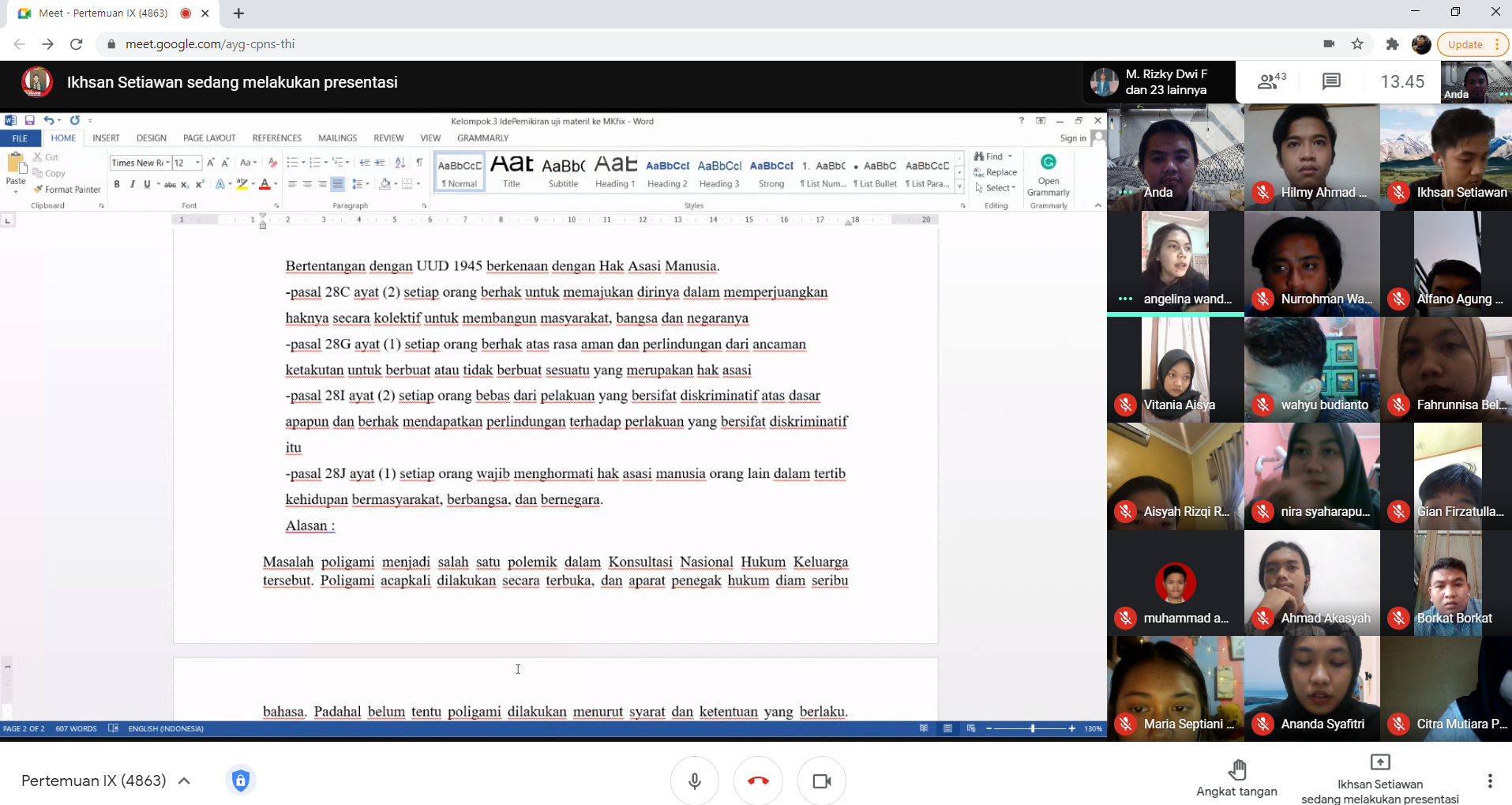The width and height of the screenshot is (1512, 805).
Task: Bookmark this page with the star icon
Action: point(1357,44)
